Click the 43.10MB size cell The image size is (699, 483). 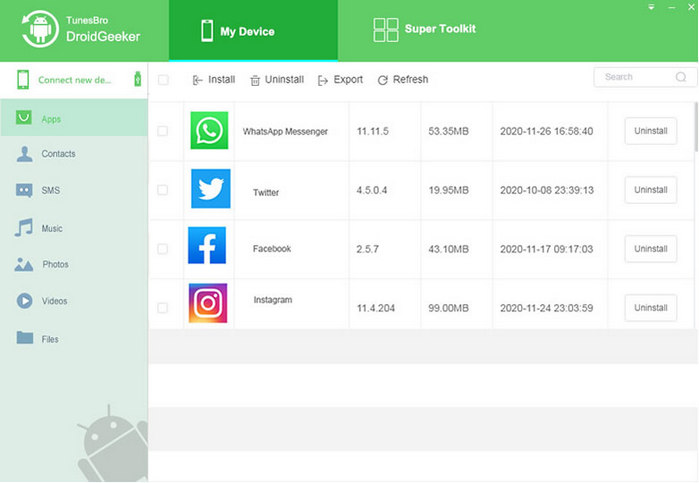click(448, 249)
